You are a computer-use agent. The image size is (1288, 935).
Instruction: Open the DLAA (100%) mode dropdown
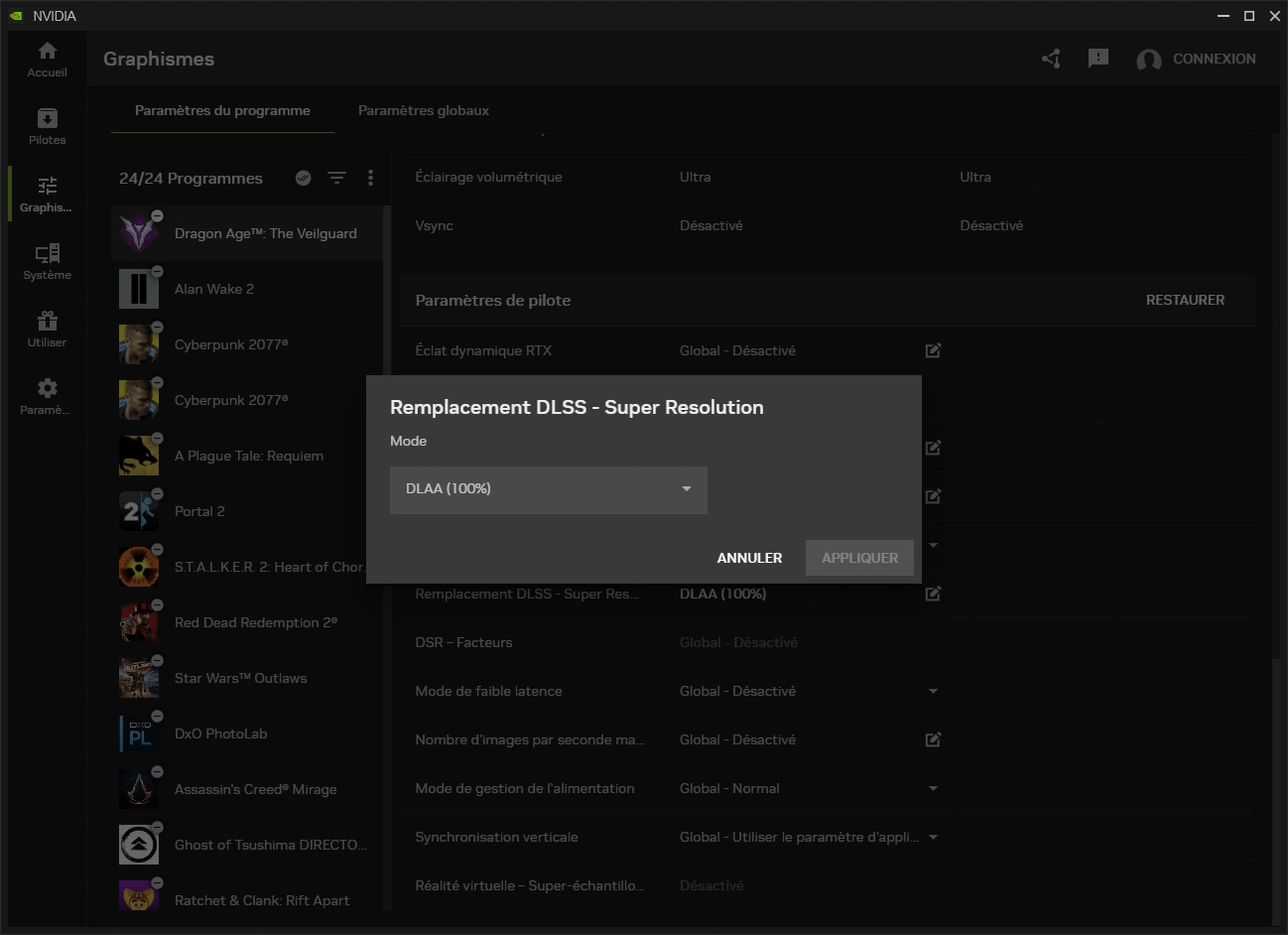pyautogui.click(x=549, y=489)
